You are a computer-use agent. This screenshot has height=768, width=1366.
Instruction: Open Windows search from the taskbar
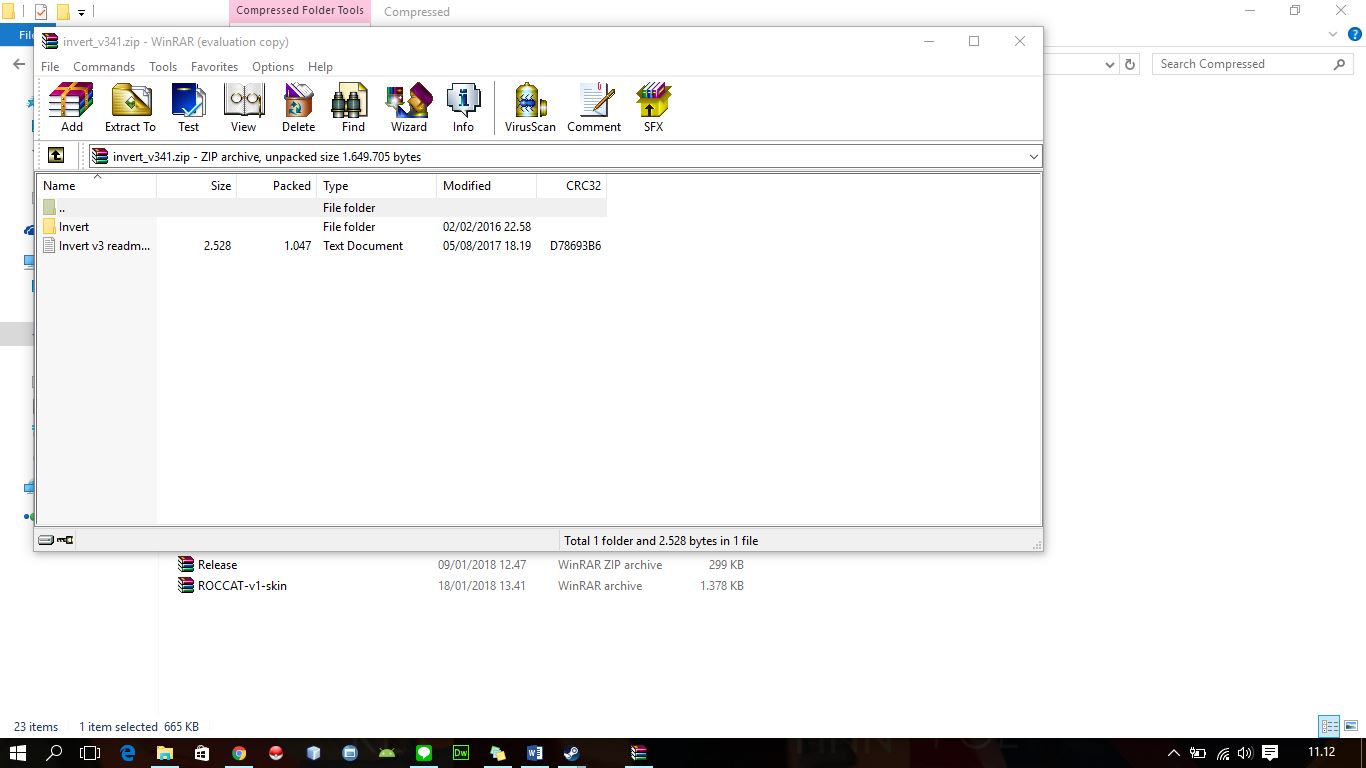tap(54, 753)
